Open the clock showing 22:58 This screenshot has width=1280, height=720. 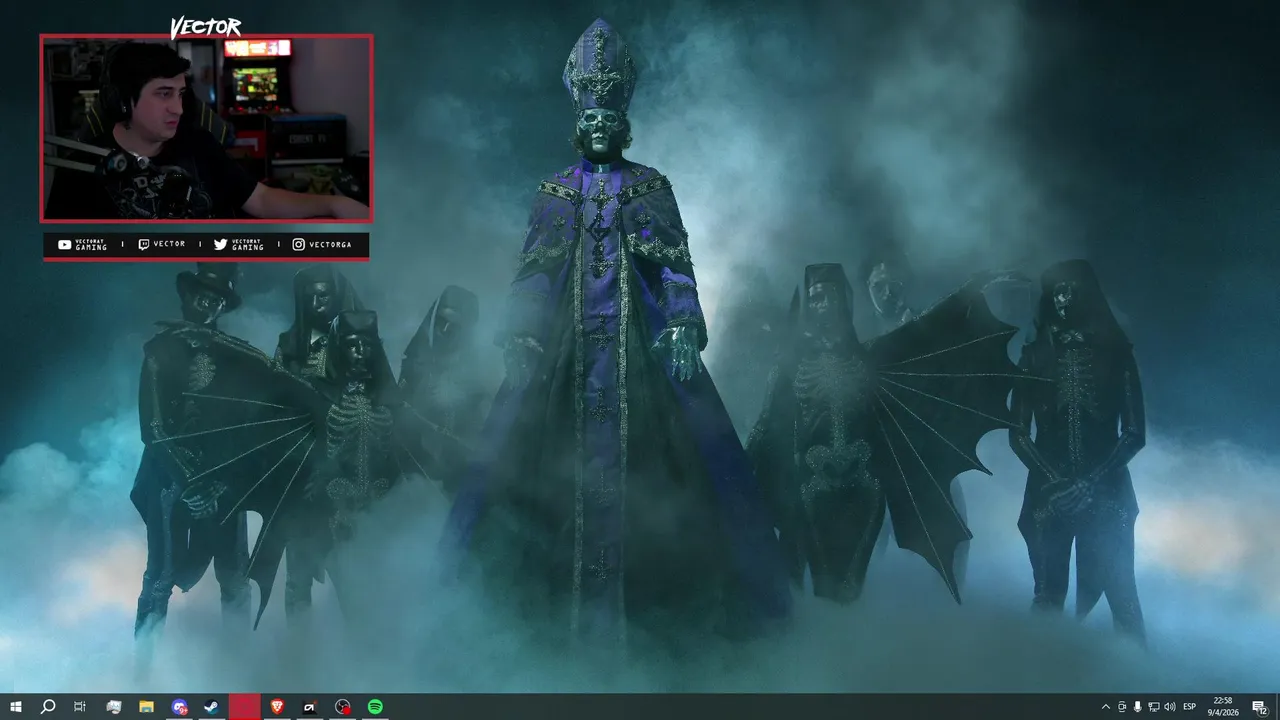tap(1222, 707)
